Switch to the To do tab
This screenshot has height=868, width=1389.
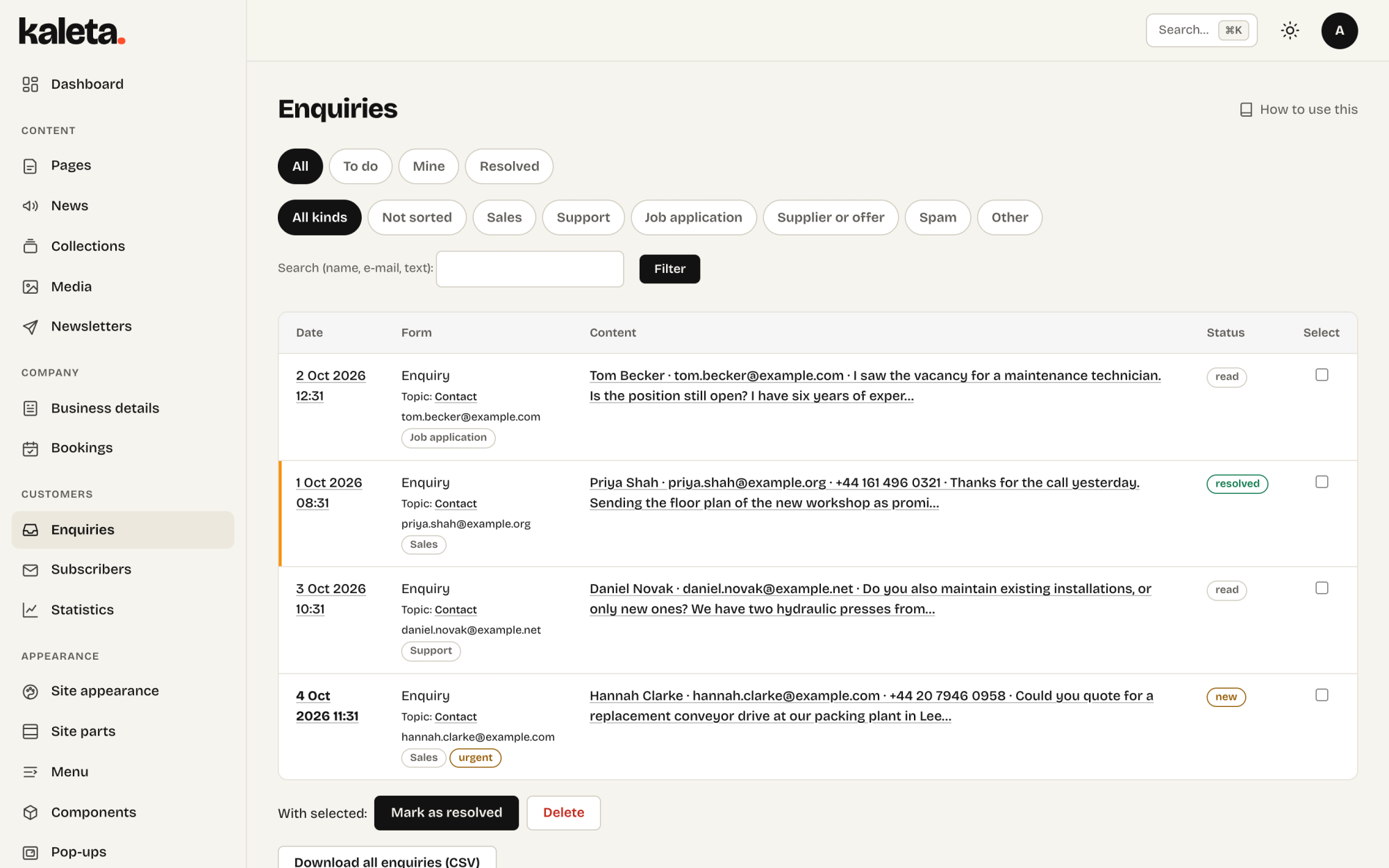(360, 167)
